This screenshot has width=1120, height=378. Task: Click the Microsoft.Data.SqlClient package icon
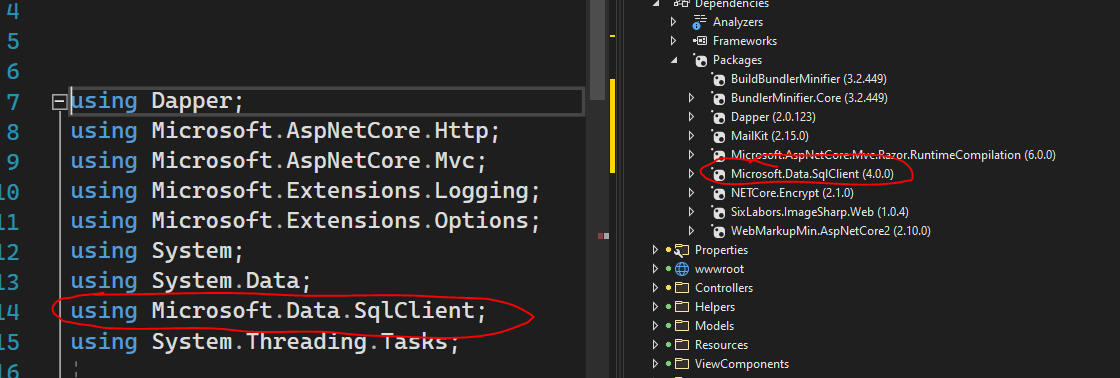click(718, 174)
